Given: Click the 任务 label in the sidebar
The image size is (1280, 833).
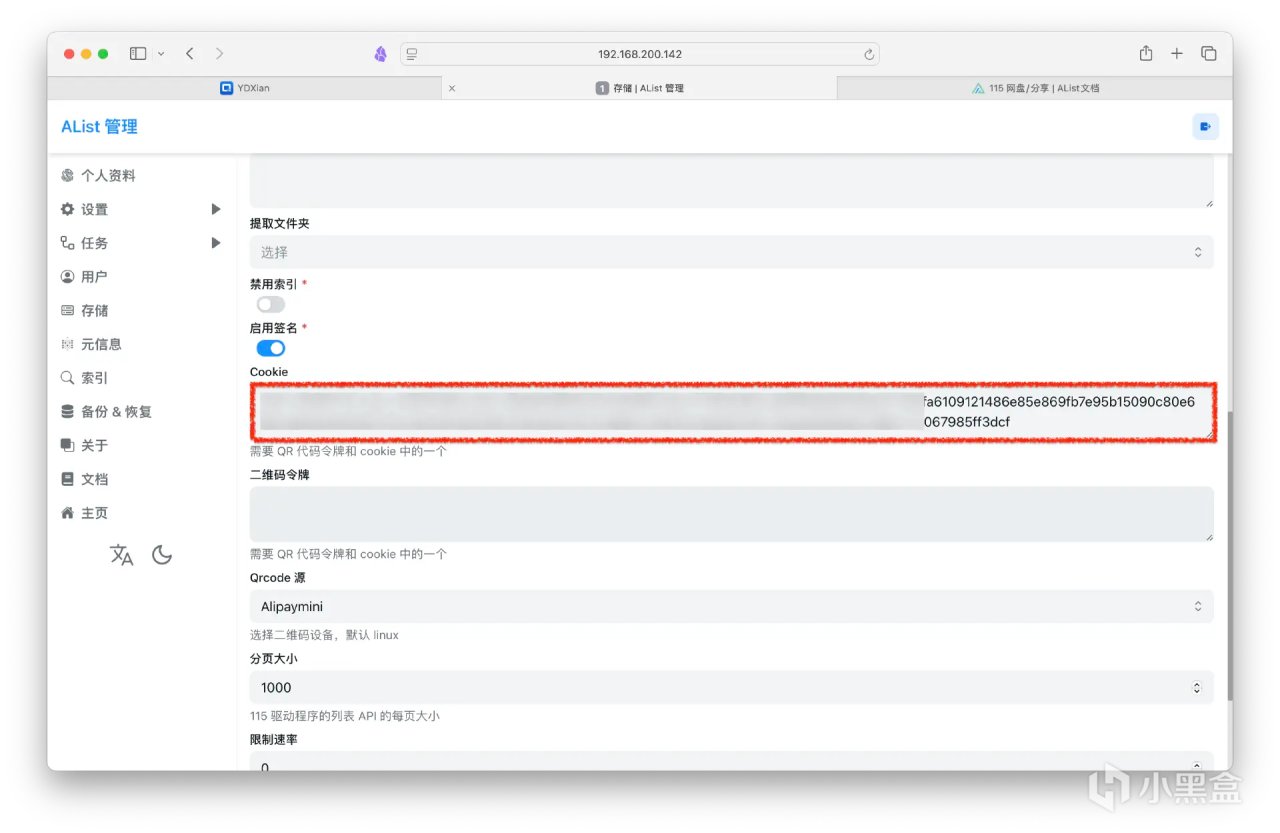Looking at the screenshot, I should (94, 243).
